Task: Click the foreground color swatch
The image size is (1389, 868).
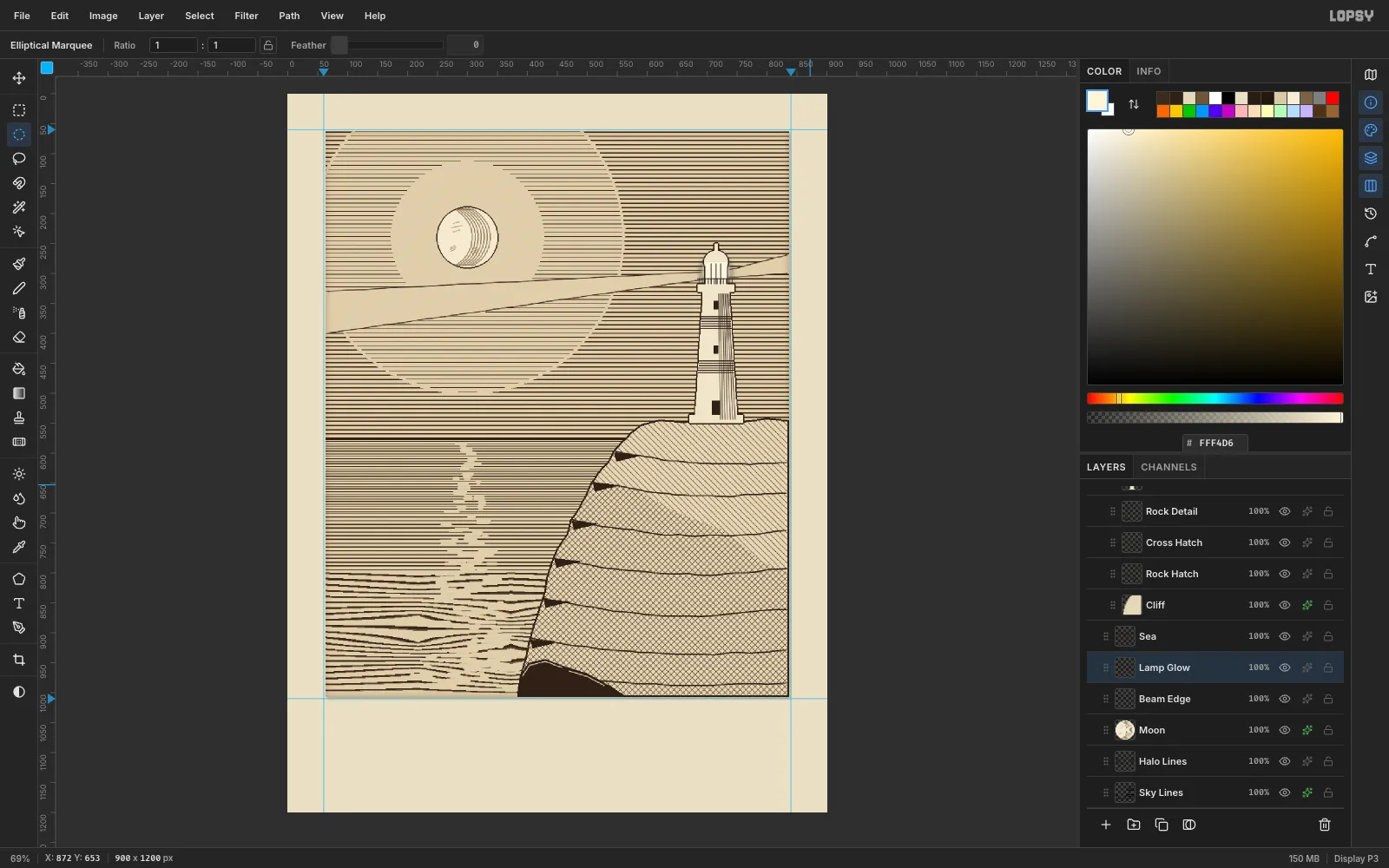Action: (x=1096, y=100)
